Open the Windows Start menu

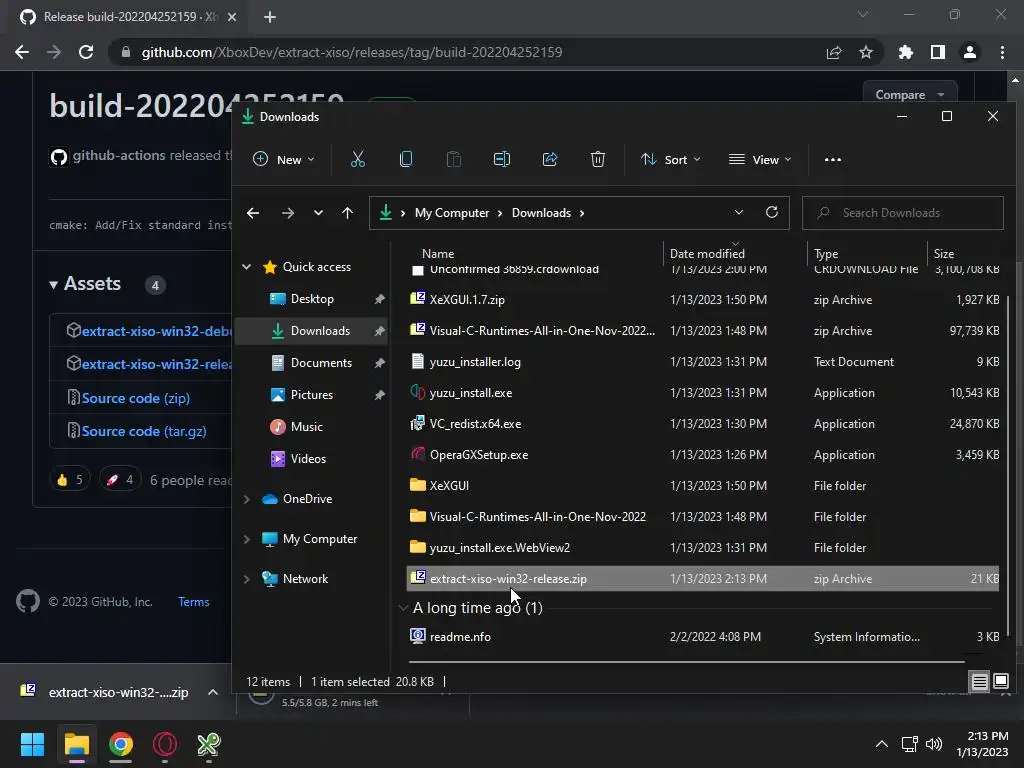tap(32, 744)
